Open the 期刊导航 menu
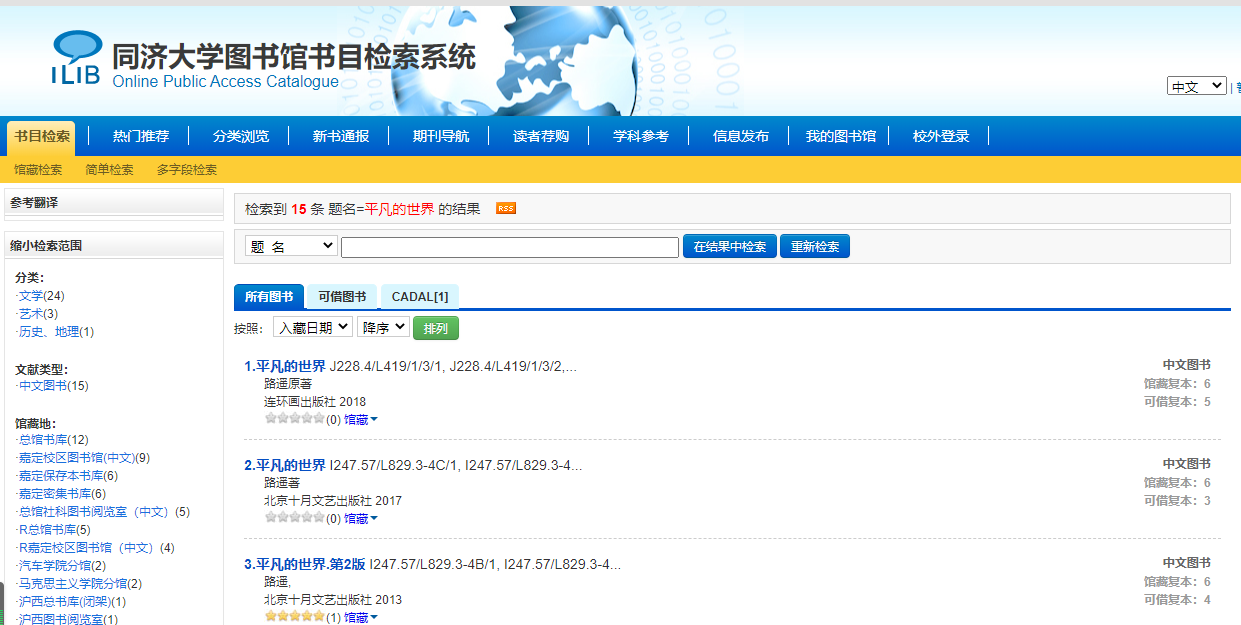The image size is (1241, 625). point(441,137)
